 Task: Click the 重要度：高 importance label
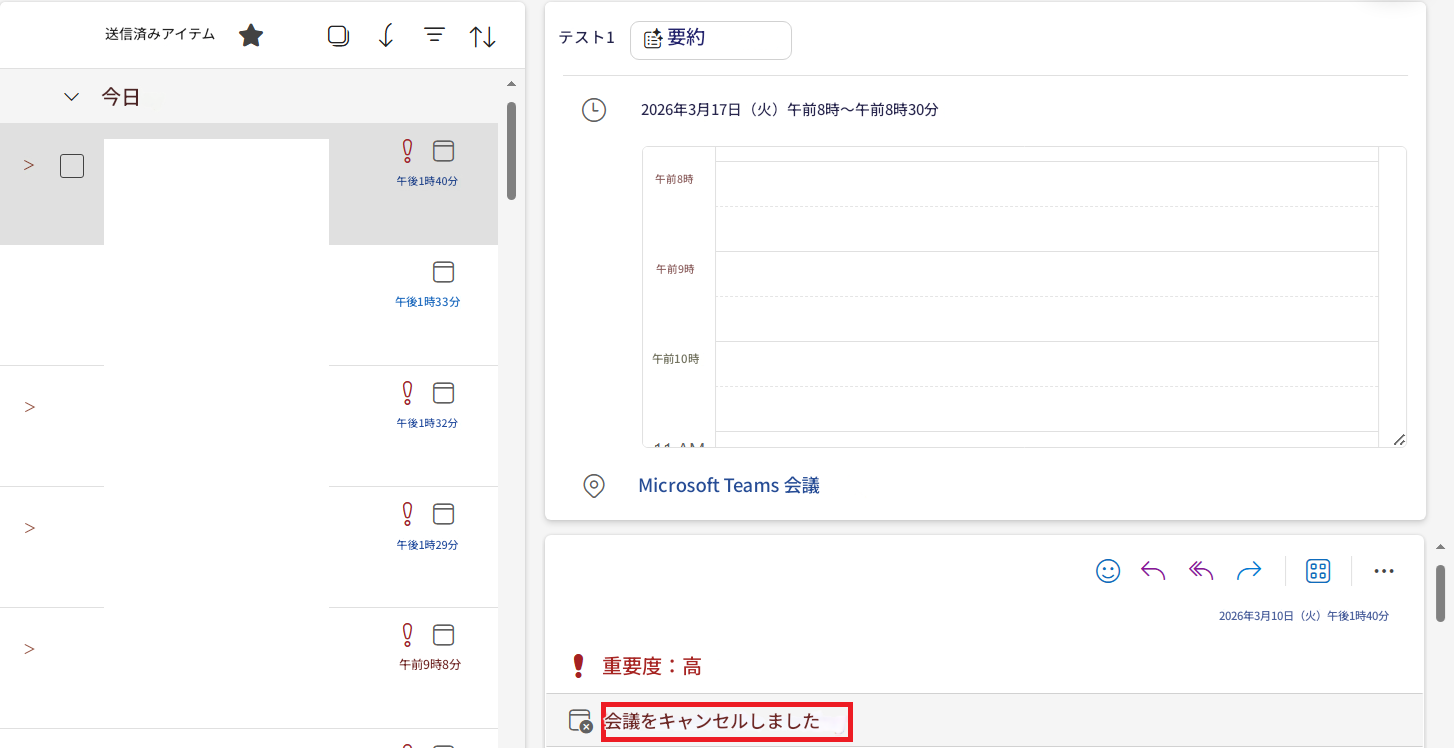point(652,666)
